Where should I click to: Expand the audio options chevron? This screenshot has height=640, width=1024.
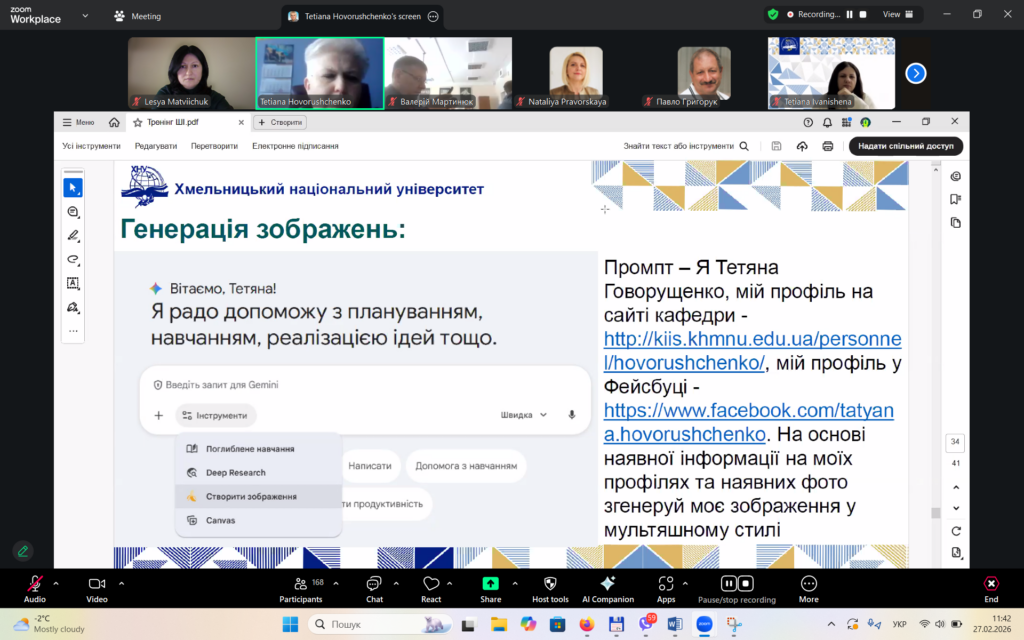tap(56, 582)
